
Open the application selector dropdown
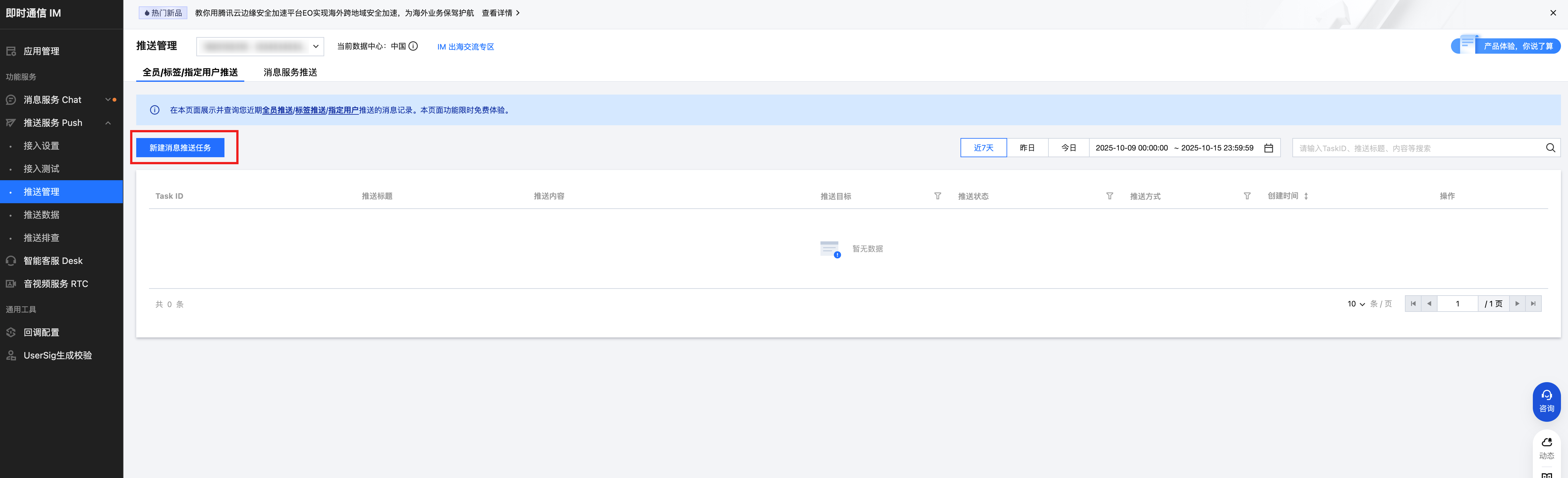pos(260,46)
